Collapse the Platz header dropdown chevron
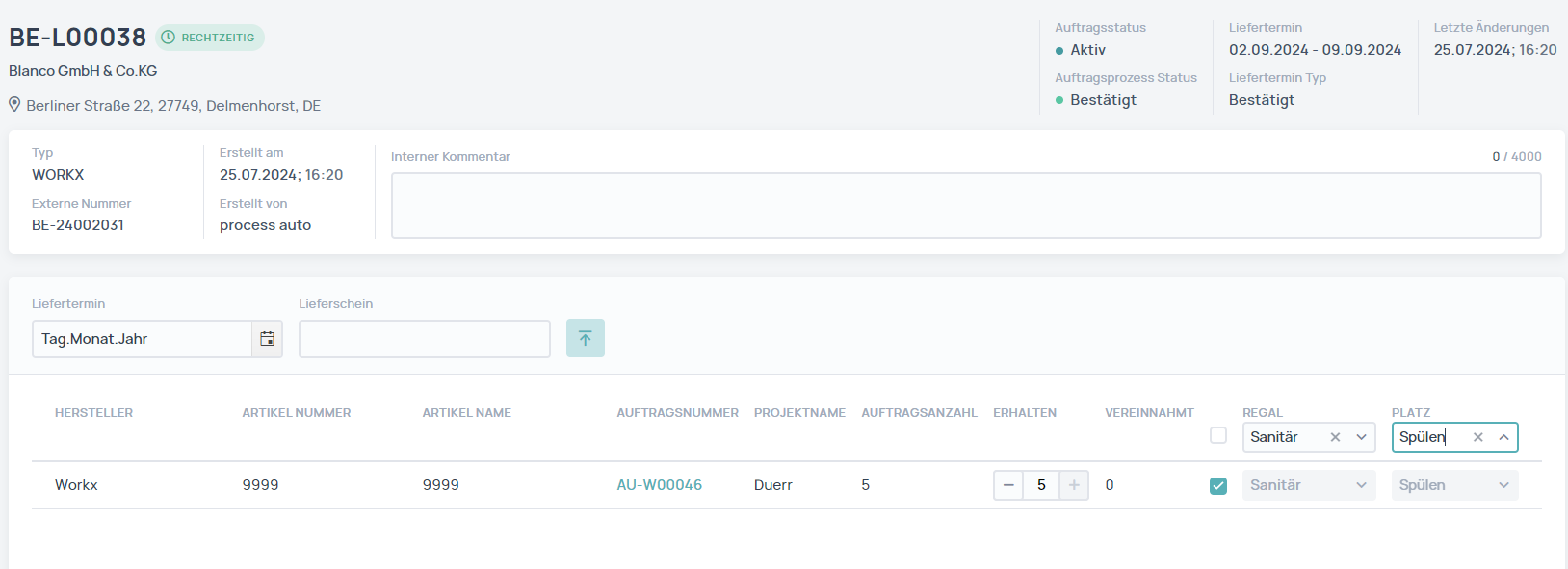Screen dimensions: 1568x569 click(x=1503, y=437)
